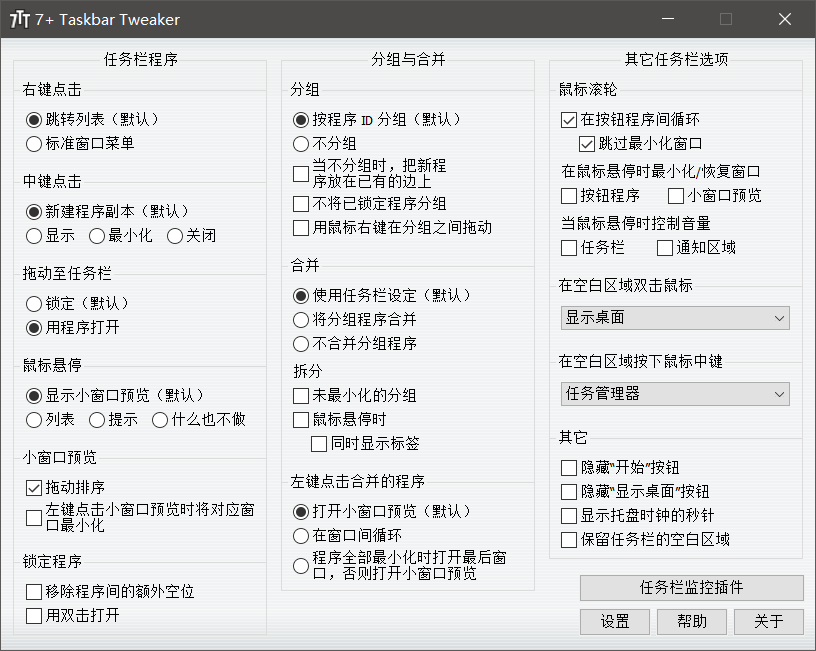Toggle 跳过最小化窗口 checkbox
Viewport: 816px width, 651px height.
587,143
